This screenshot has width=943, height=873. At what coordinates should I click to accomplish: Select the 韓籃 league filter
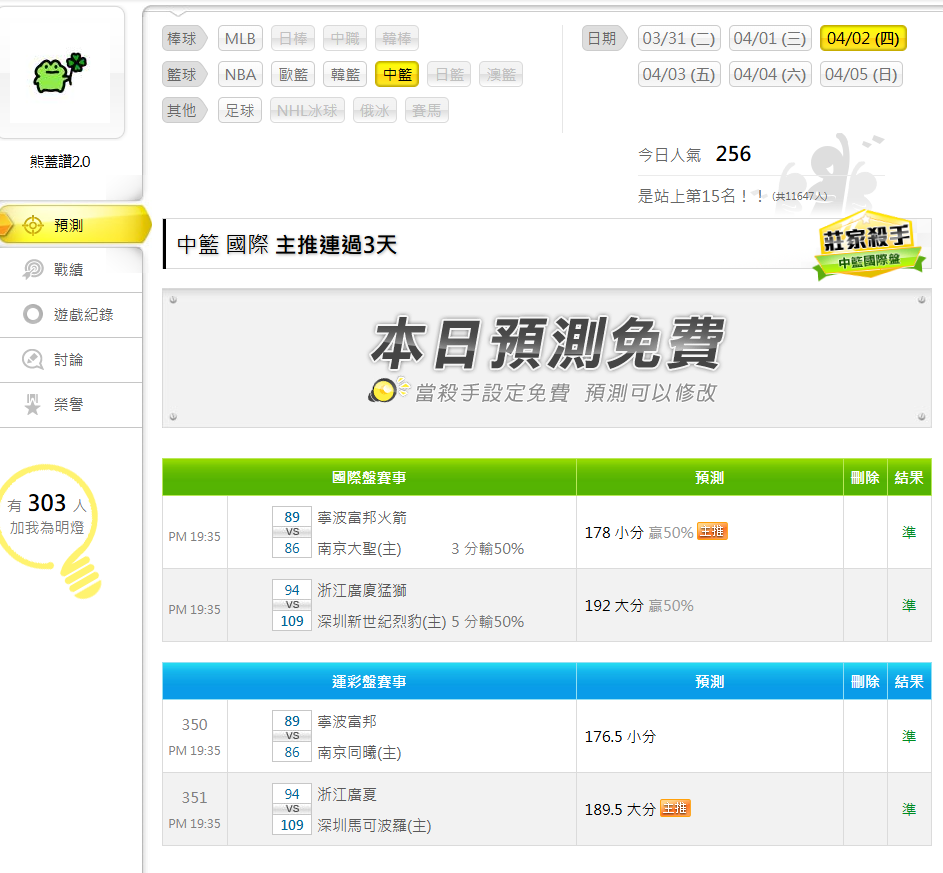click(x=345, y=74)
